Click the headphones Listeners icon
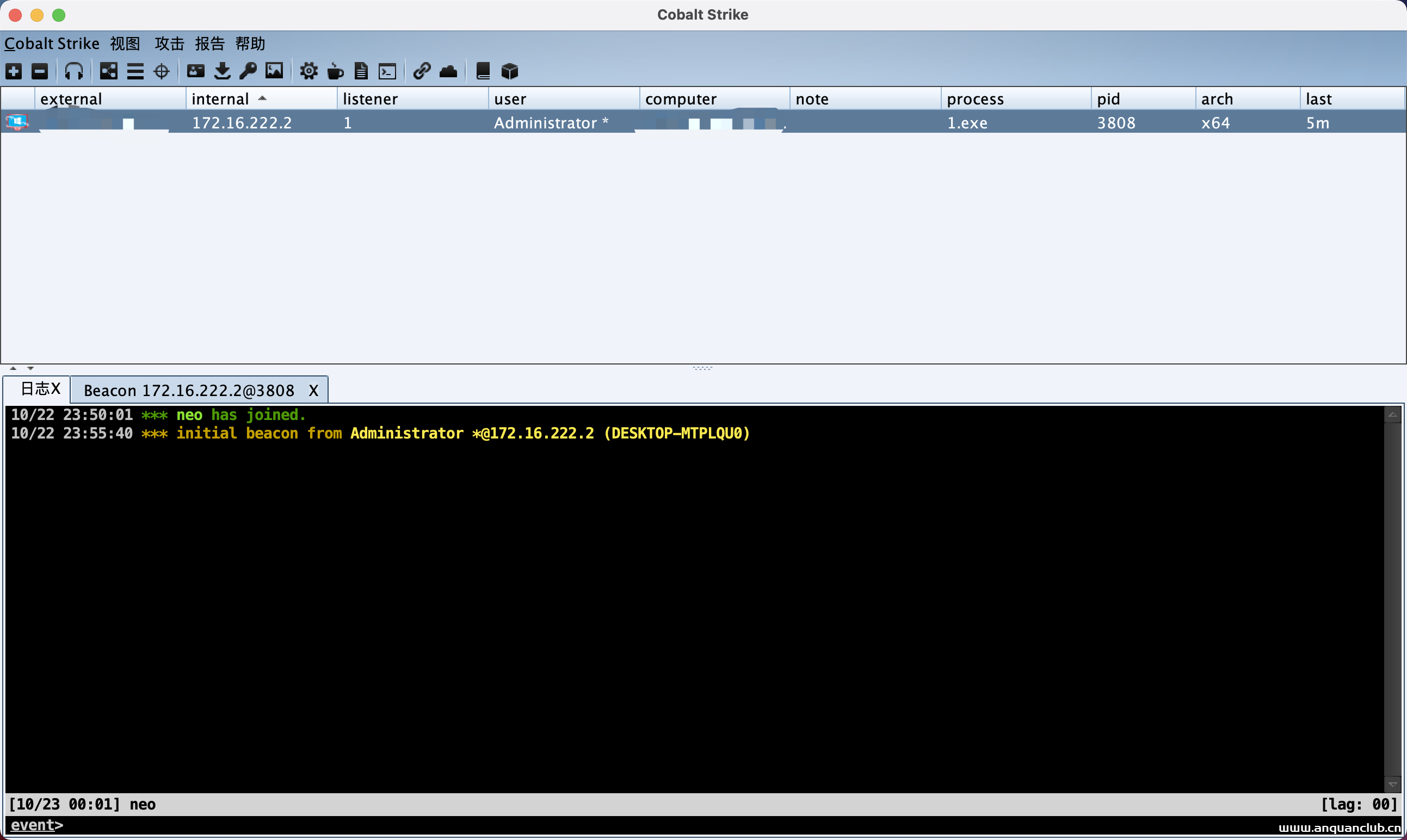The width and height of the screenshot is (1407, 840). tap(73, 71)
